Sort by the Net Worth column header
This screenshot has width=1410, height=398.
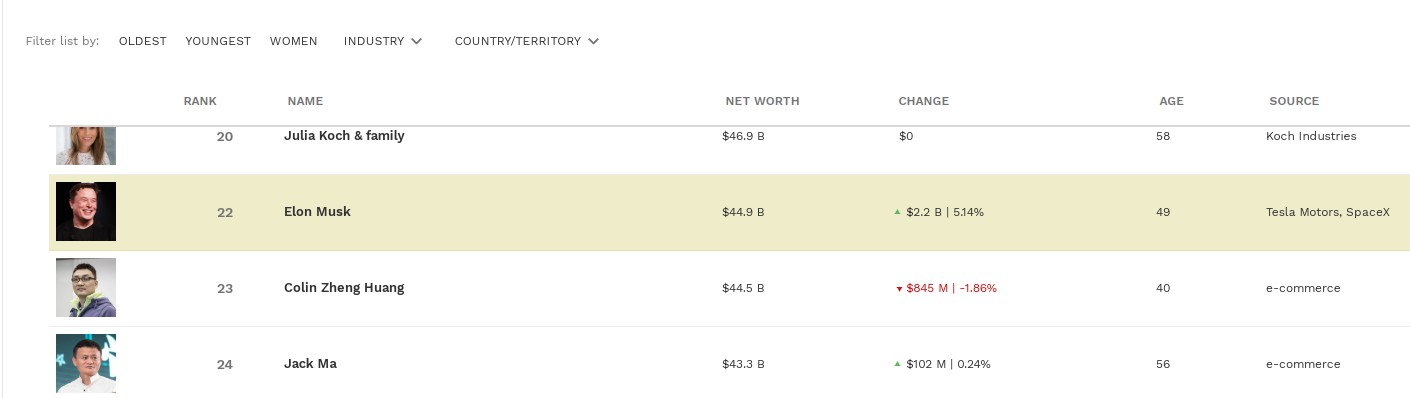[762, 101]
